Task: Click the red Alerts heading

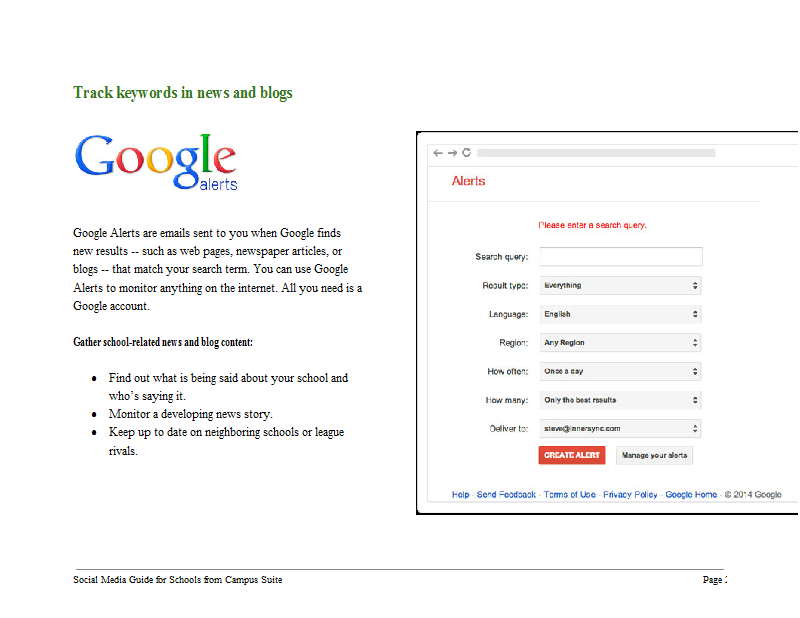Action: click(468, 181)
